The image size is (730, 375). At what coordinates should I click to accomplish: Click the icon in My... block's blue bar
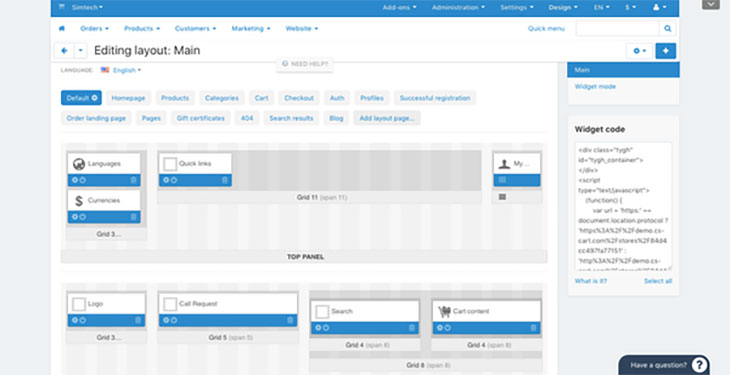(x=502, y=180)
